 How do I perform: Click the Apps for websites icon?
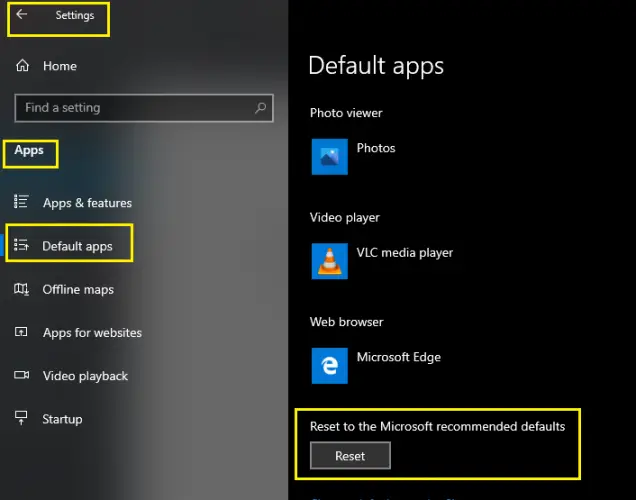21,332
